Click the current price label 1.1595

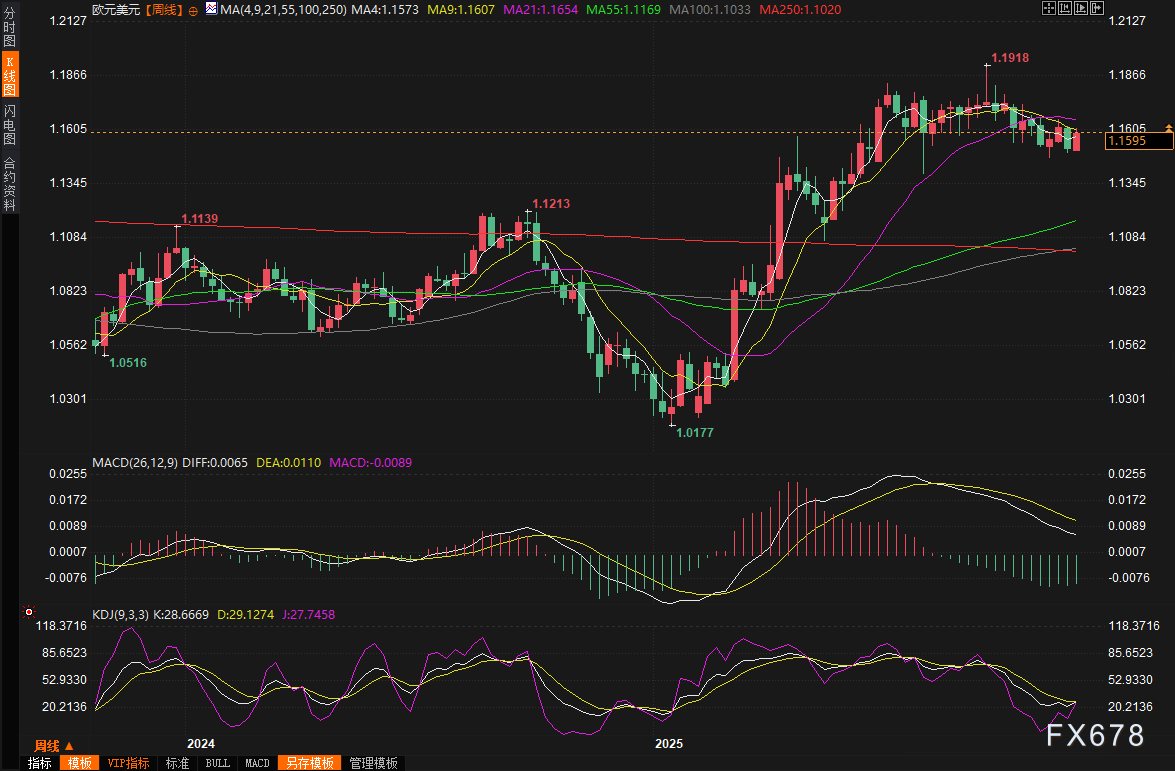pos(1138,142)
